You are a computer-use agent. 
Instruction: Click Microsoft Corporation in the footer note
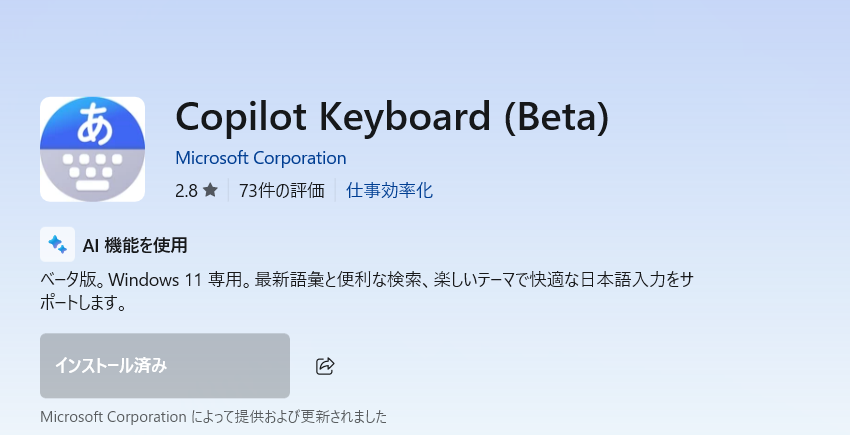(x=113, y=416)
